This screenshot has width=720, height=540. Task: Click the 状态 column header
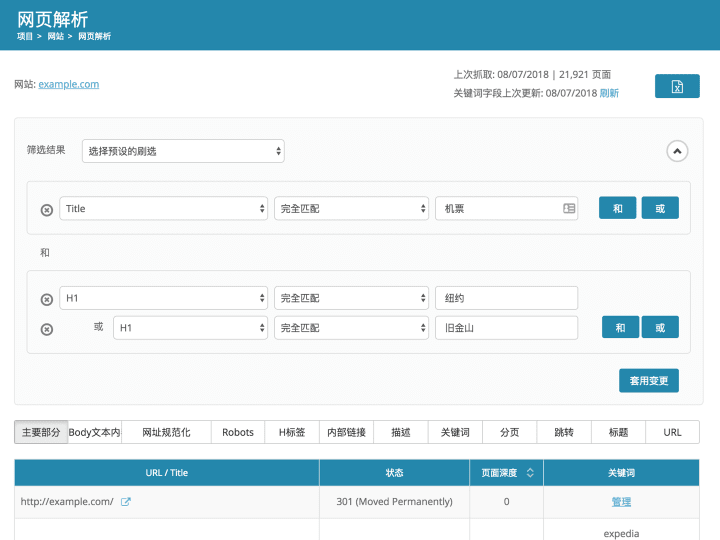[x=394, y=472]
